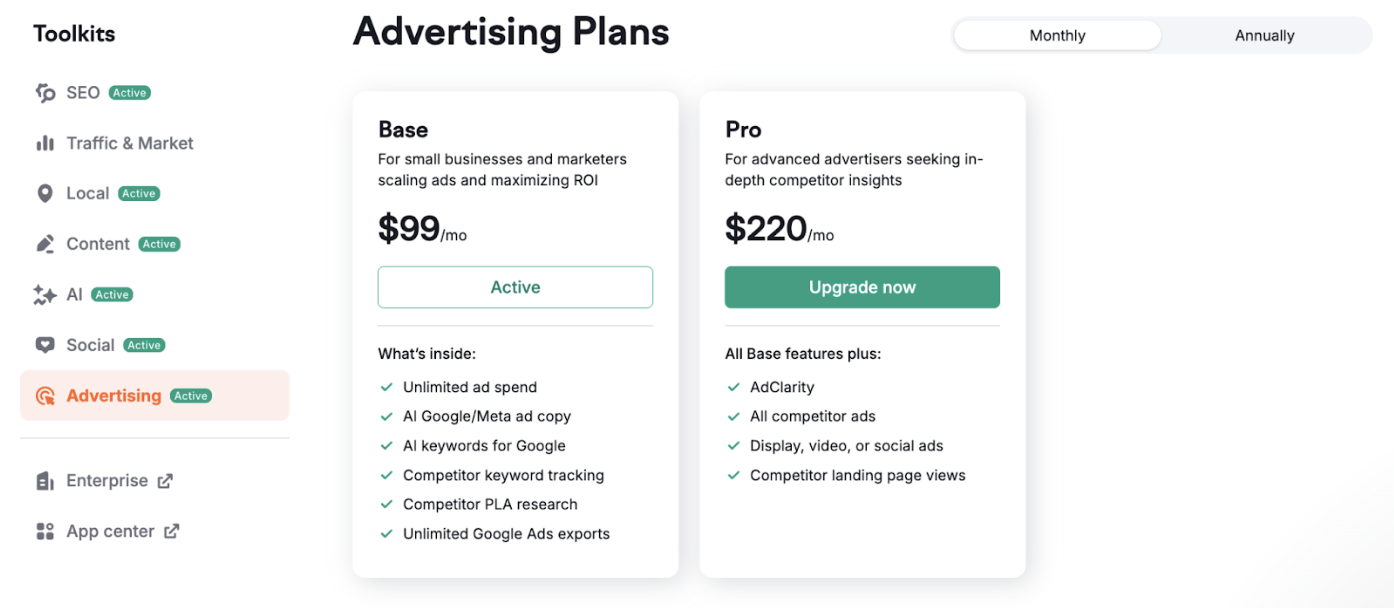Switch billing to Annually

[1264, 35]
